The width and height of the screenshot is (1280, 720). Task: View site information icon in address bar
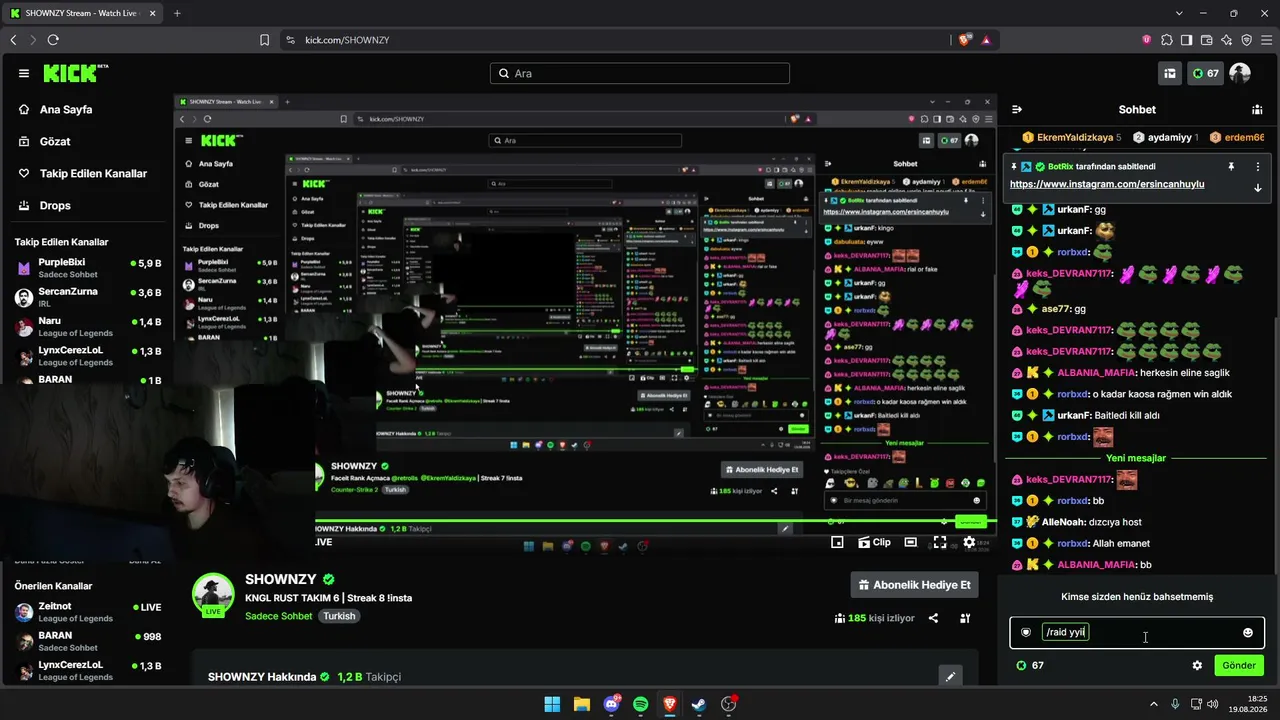click(x=290, y=40)
